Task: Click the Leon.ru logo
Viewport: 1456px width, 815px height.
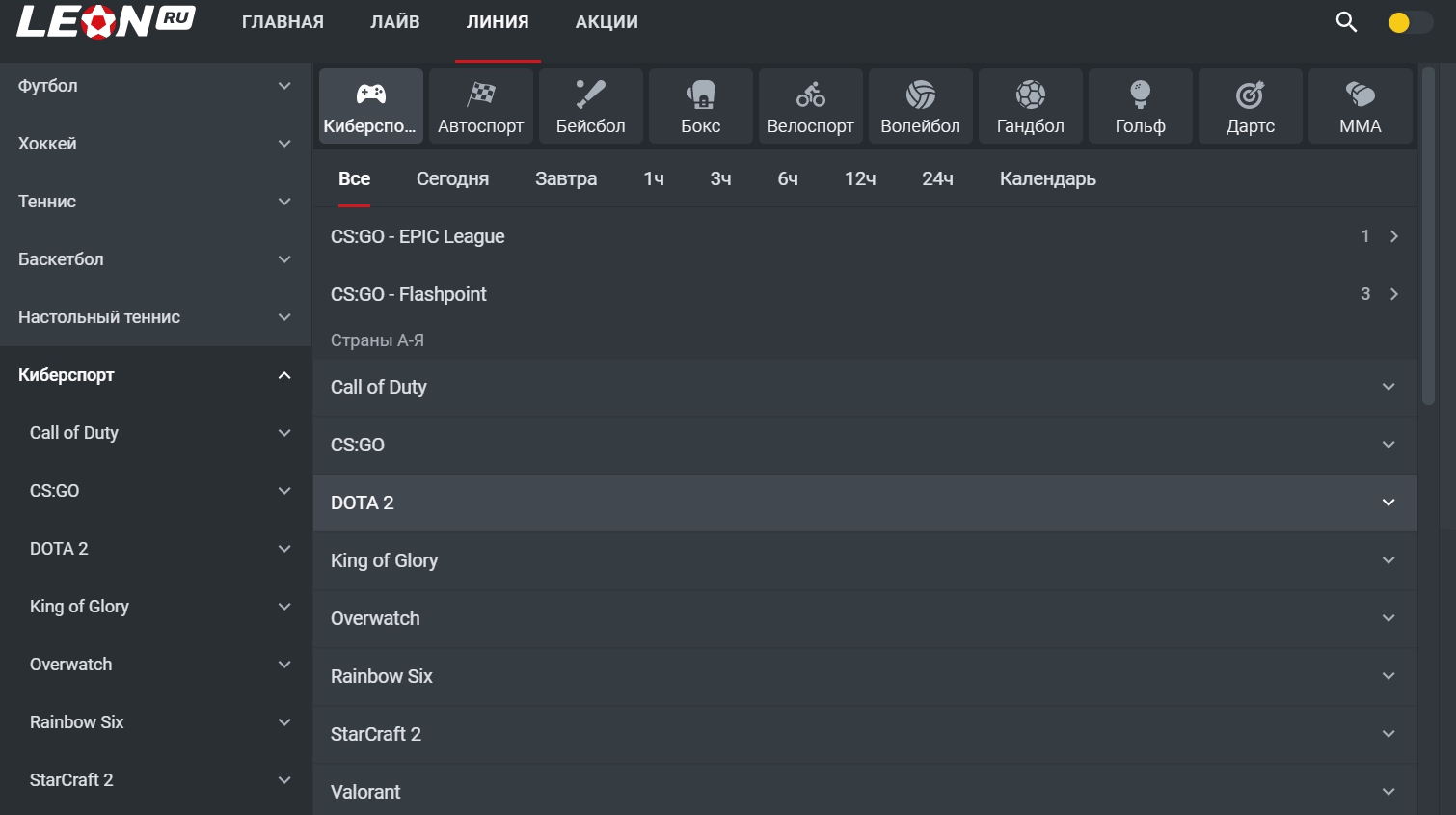Action: (106, 21)
